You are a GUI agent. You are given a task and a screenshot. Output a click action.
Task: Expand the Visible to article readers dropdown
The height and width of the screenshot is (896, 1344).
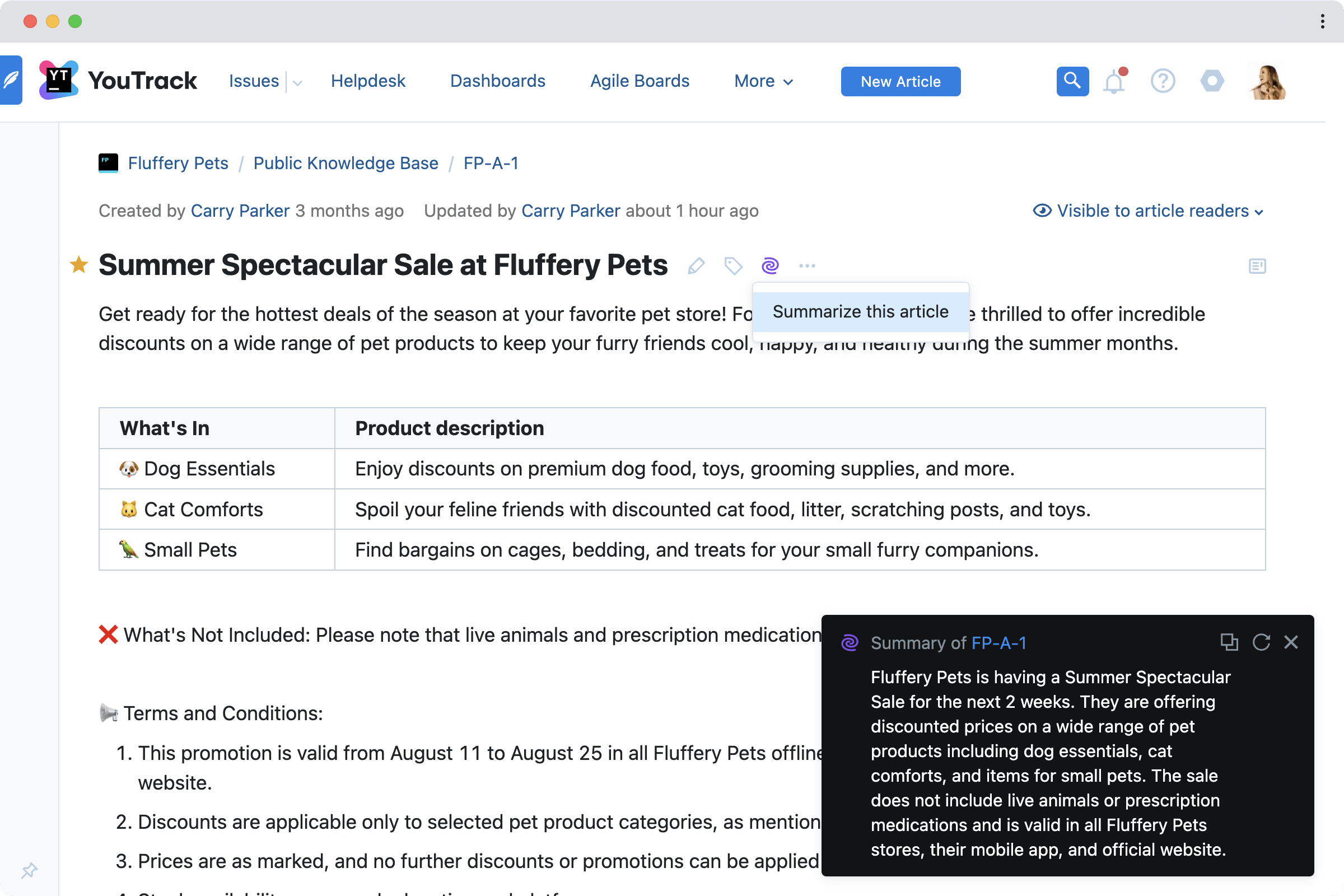[1149, 211]
